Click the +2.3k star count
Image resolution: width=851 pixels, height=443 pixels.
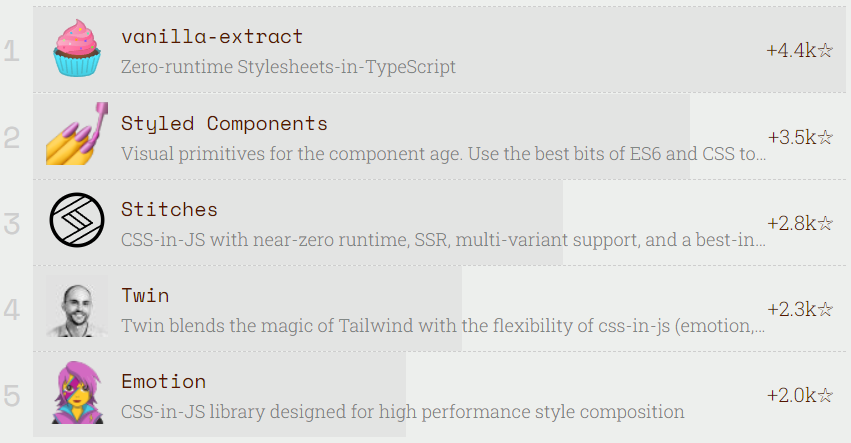pos(800,309)
